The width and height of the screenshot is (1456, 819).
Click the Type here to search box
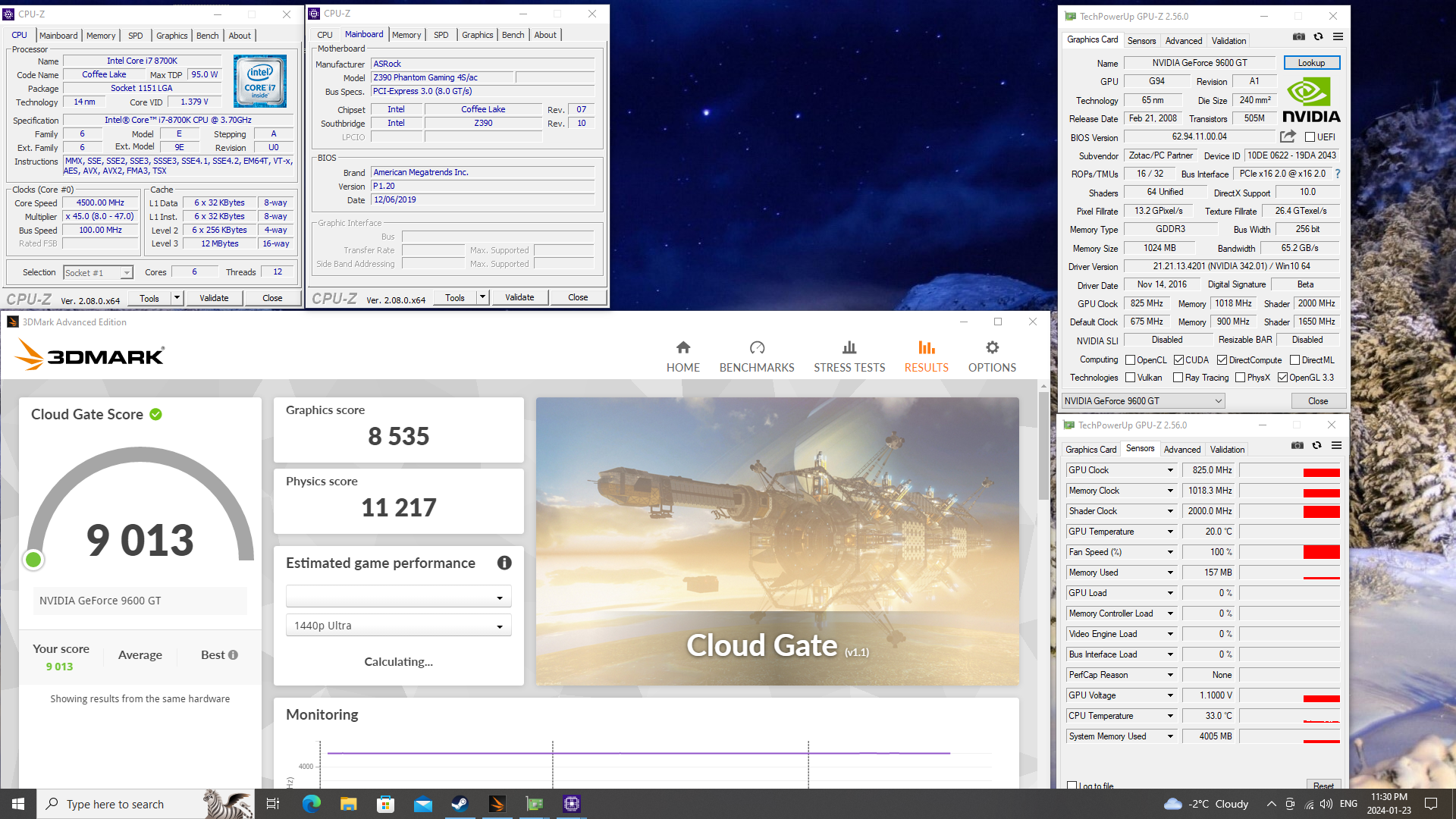coord(146,804)
